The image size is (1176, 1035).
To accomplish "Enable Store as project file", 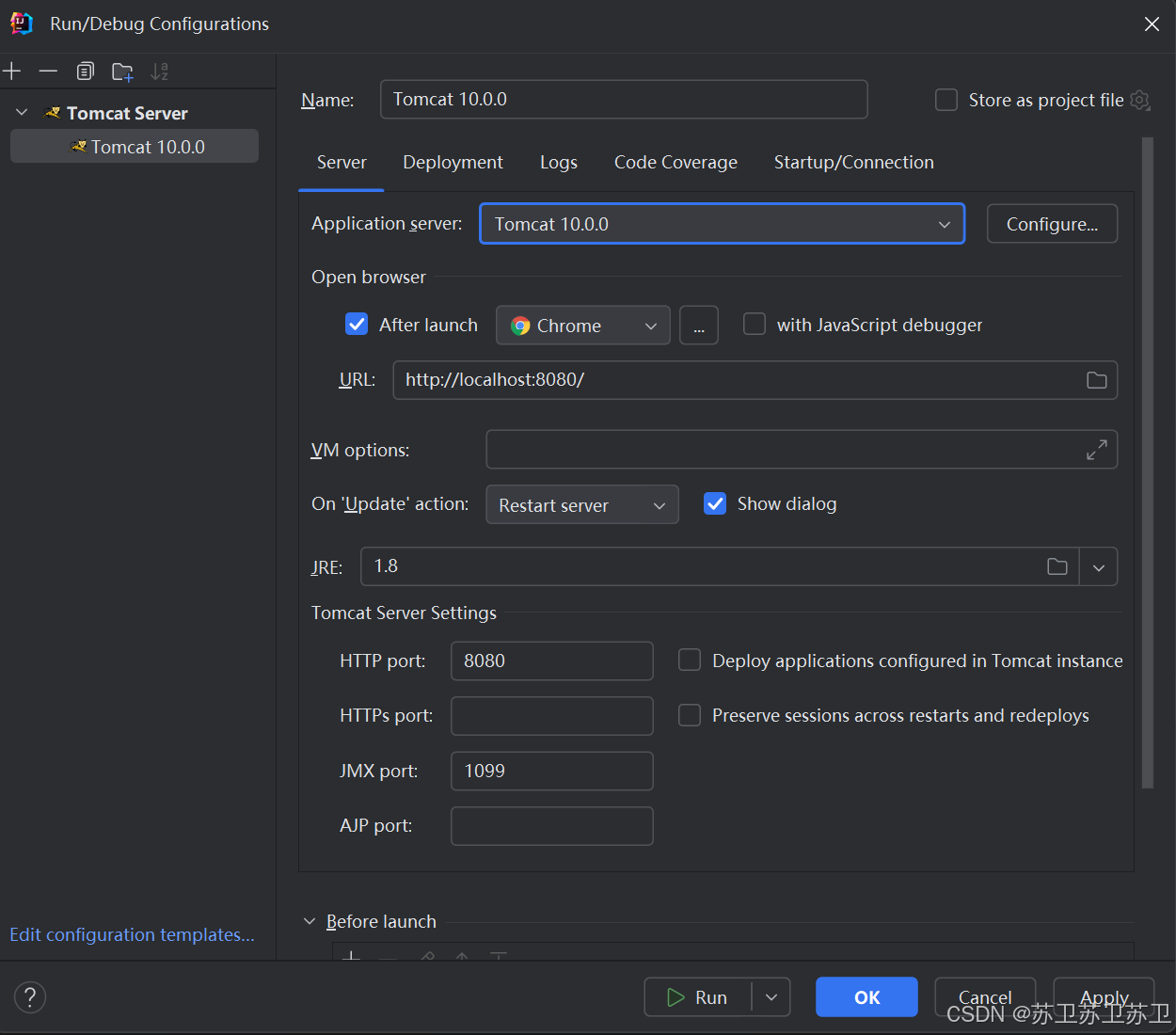I will (x=946, y=100).
